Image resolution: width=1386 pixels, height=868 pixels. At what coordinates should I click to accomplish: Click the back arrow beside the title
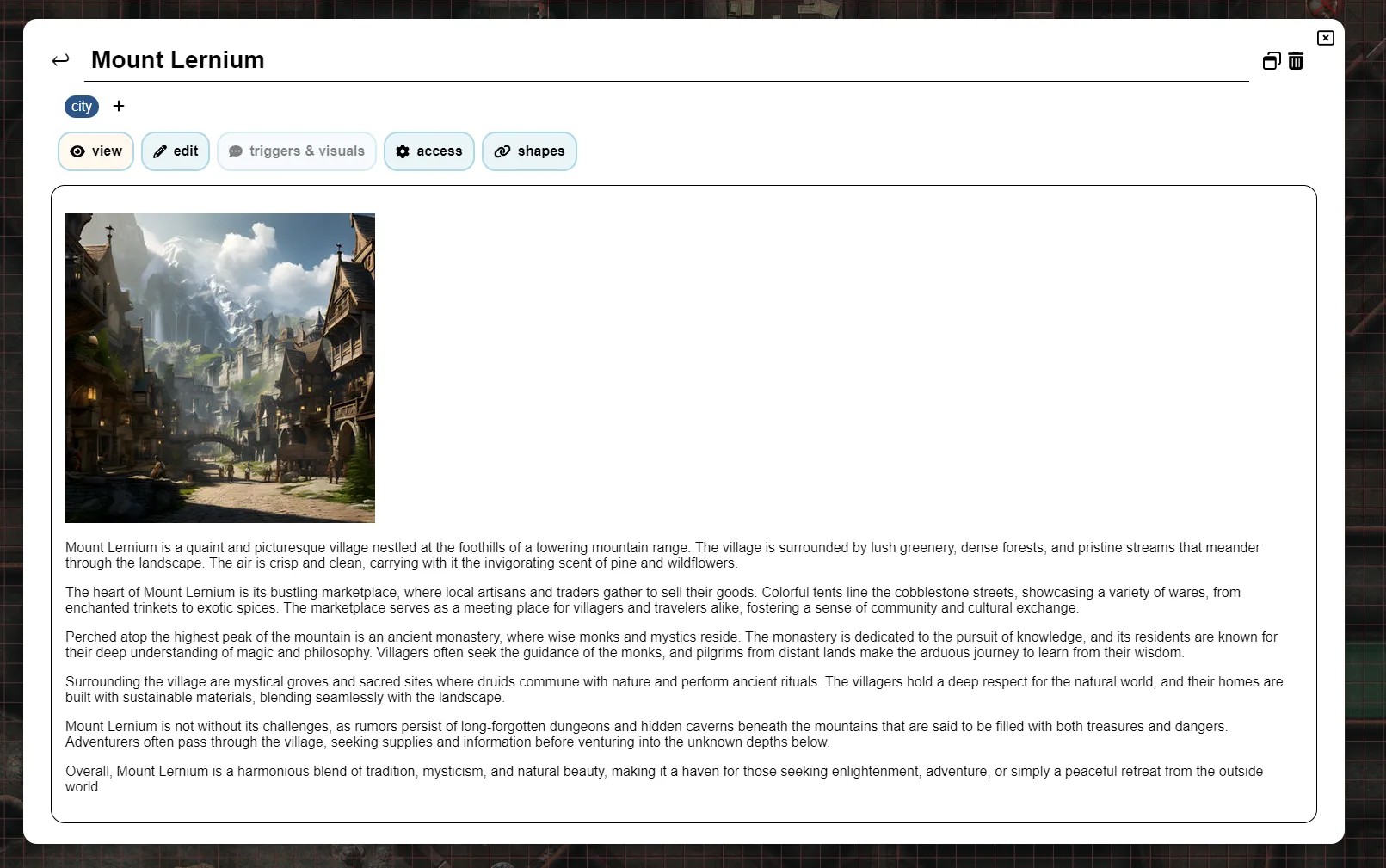pyautogui.click(x=60, y=60)
